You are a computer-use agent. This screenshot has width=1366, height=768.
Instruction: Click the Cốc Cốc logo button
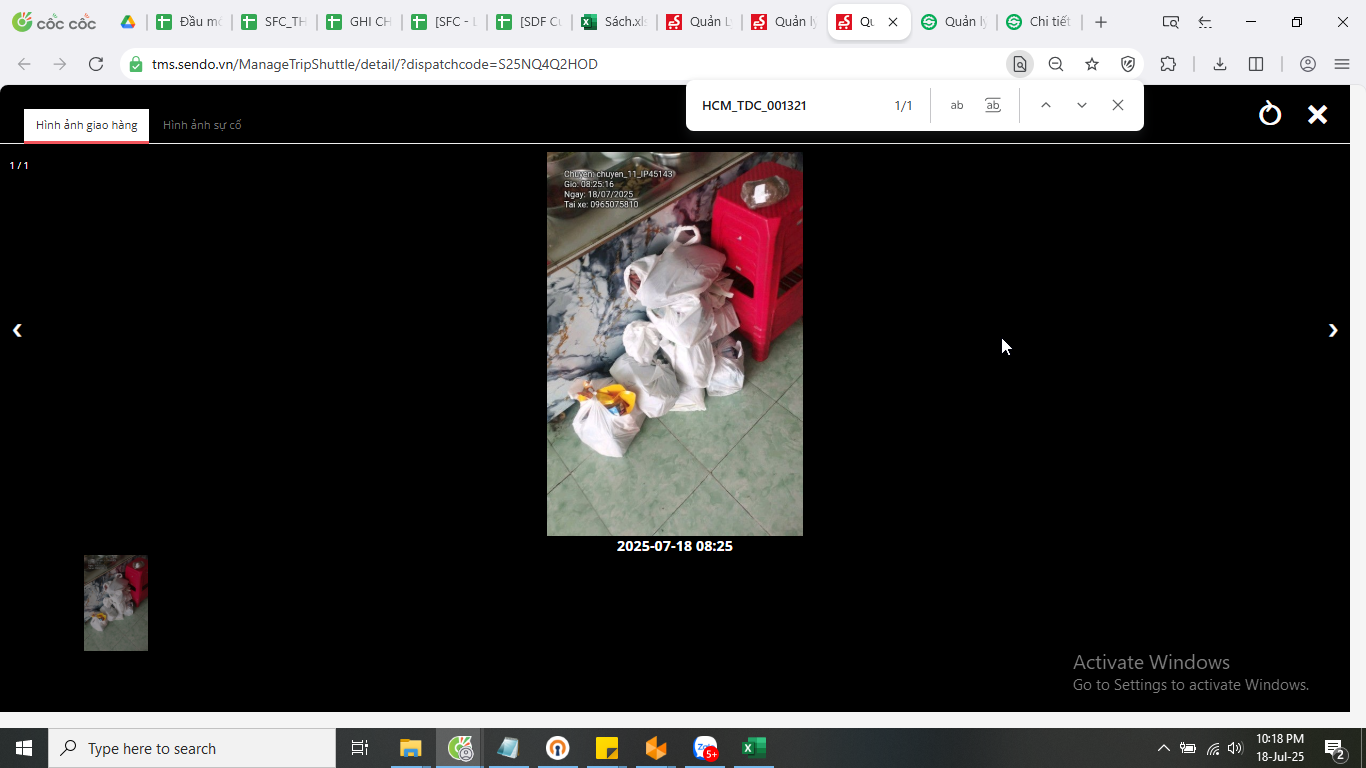54,22
